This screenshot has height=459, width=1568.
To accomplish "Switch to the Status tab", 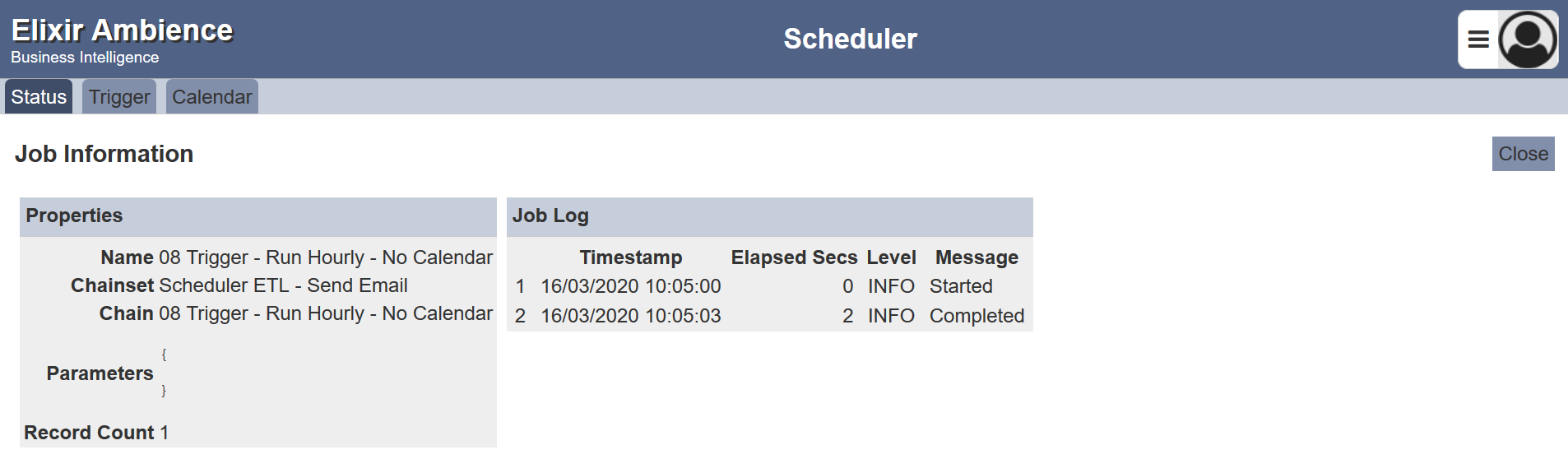I will (x=39, y=97).
